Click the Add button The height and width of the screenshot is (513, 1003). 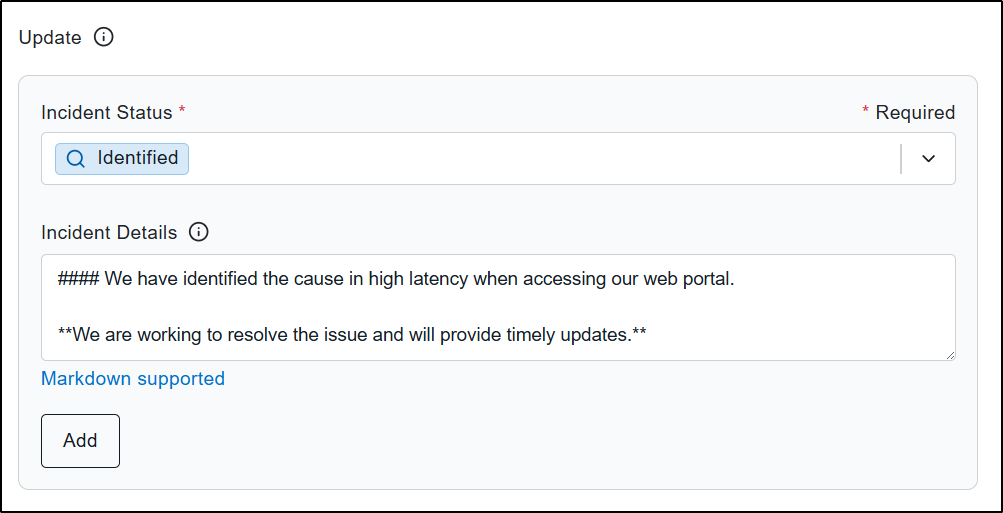point(81,441)
